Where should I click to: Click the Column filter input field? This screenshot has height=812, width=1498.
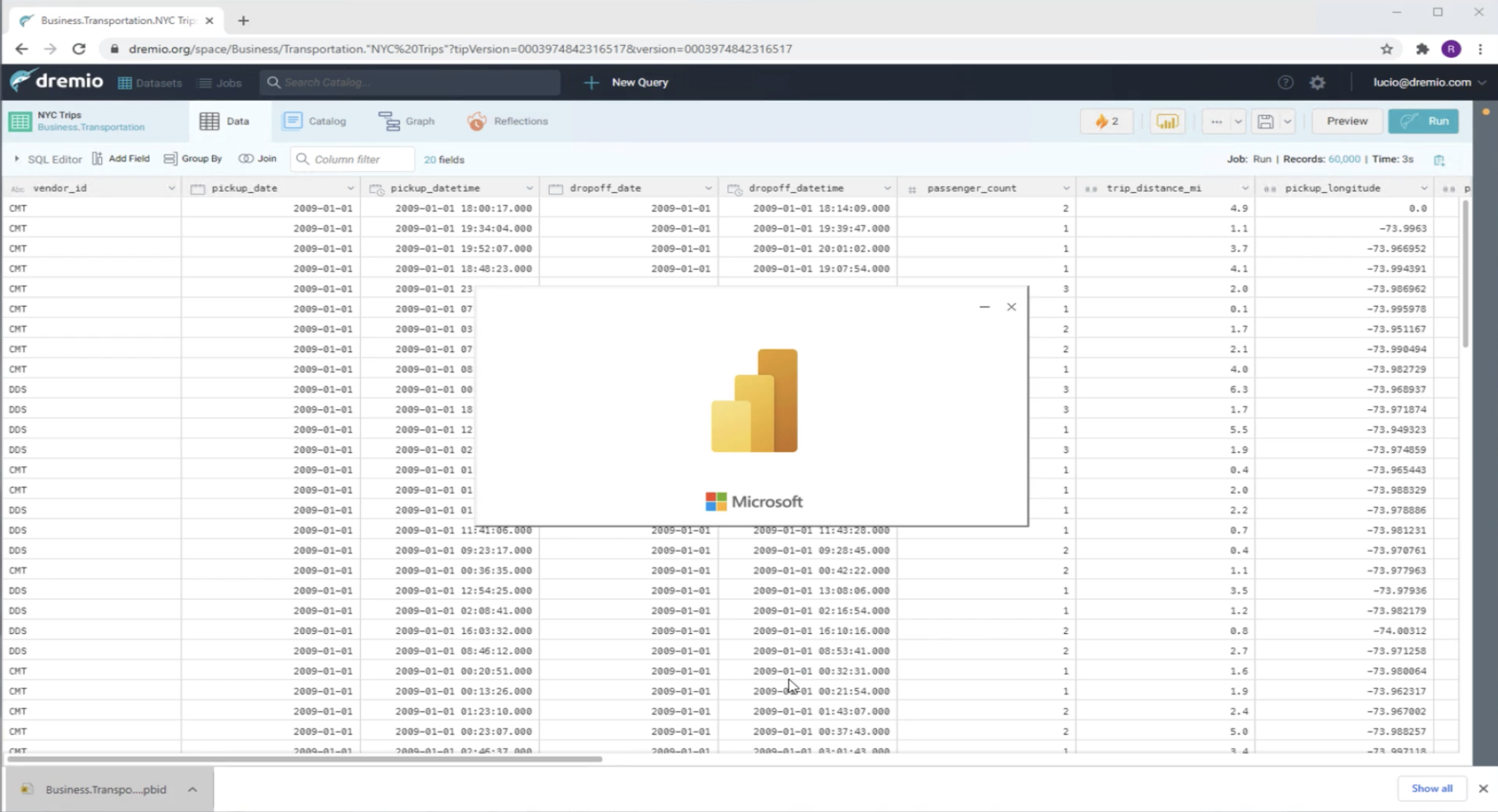351,158
